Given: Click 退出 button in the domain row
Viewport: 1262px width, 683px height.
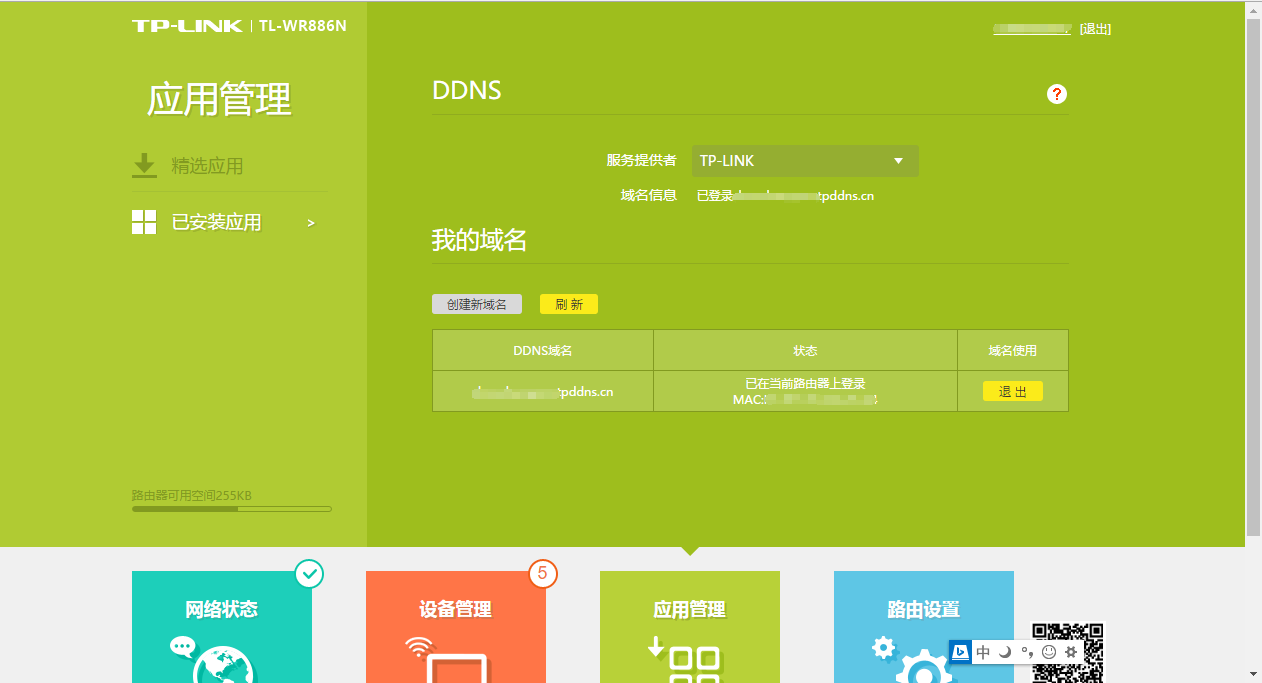Looking at the screenshot, I should (x=1013, y=392).
